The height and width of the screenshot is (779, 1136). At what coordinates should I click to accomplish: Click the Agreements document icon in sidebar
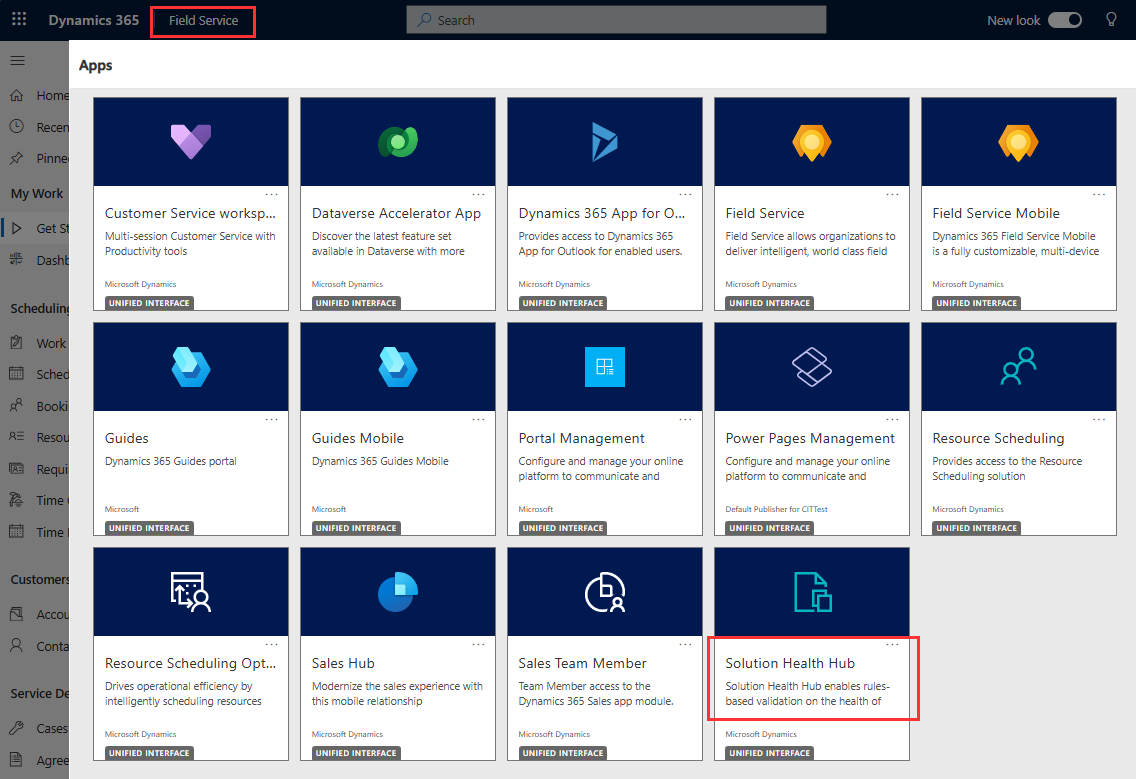(x=17, y=759)
